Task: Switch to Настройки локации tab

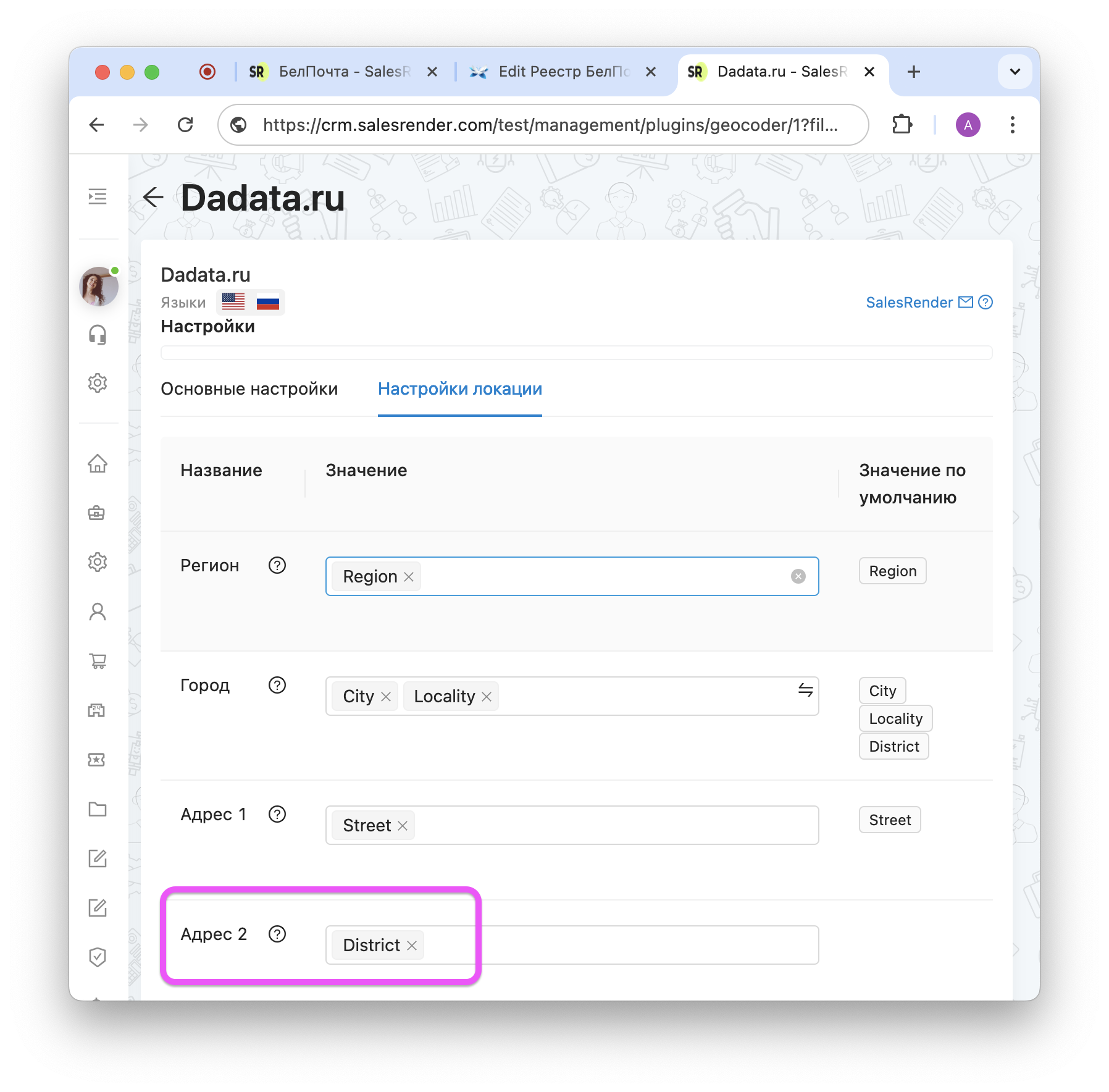Action: pyautogui.click(x=460, y=389)
